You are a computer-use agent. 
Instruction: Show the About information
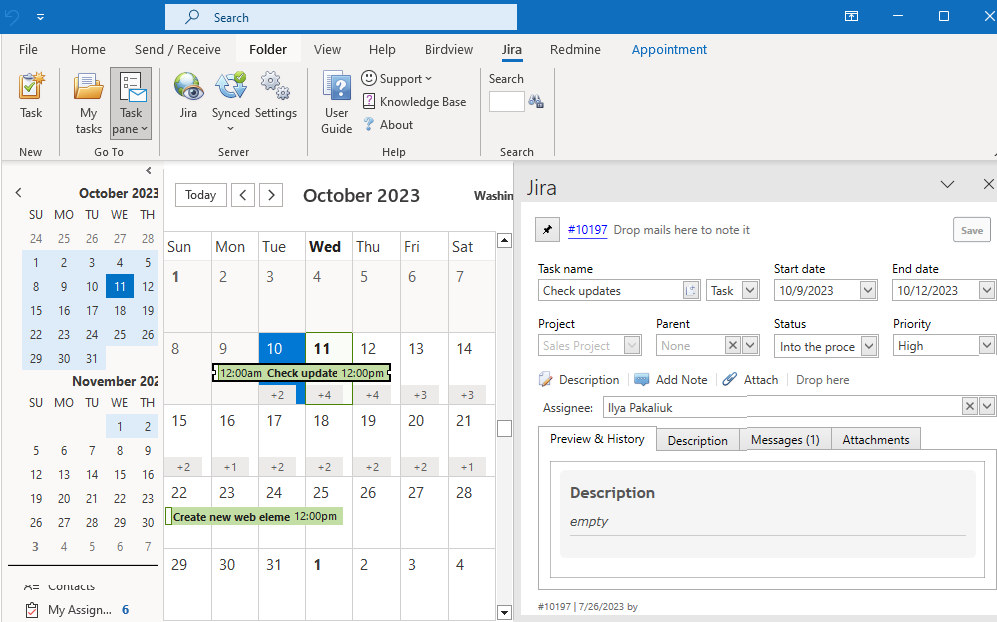[x=388, y=125]
